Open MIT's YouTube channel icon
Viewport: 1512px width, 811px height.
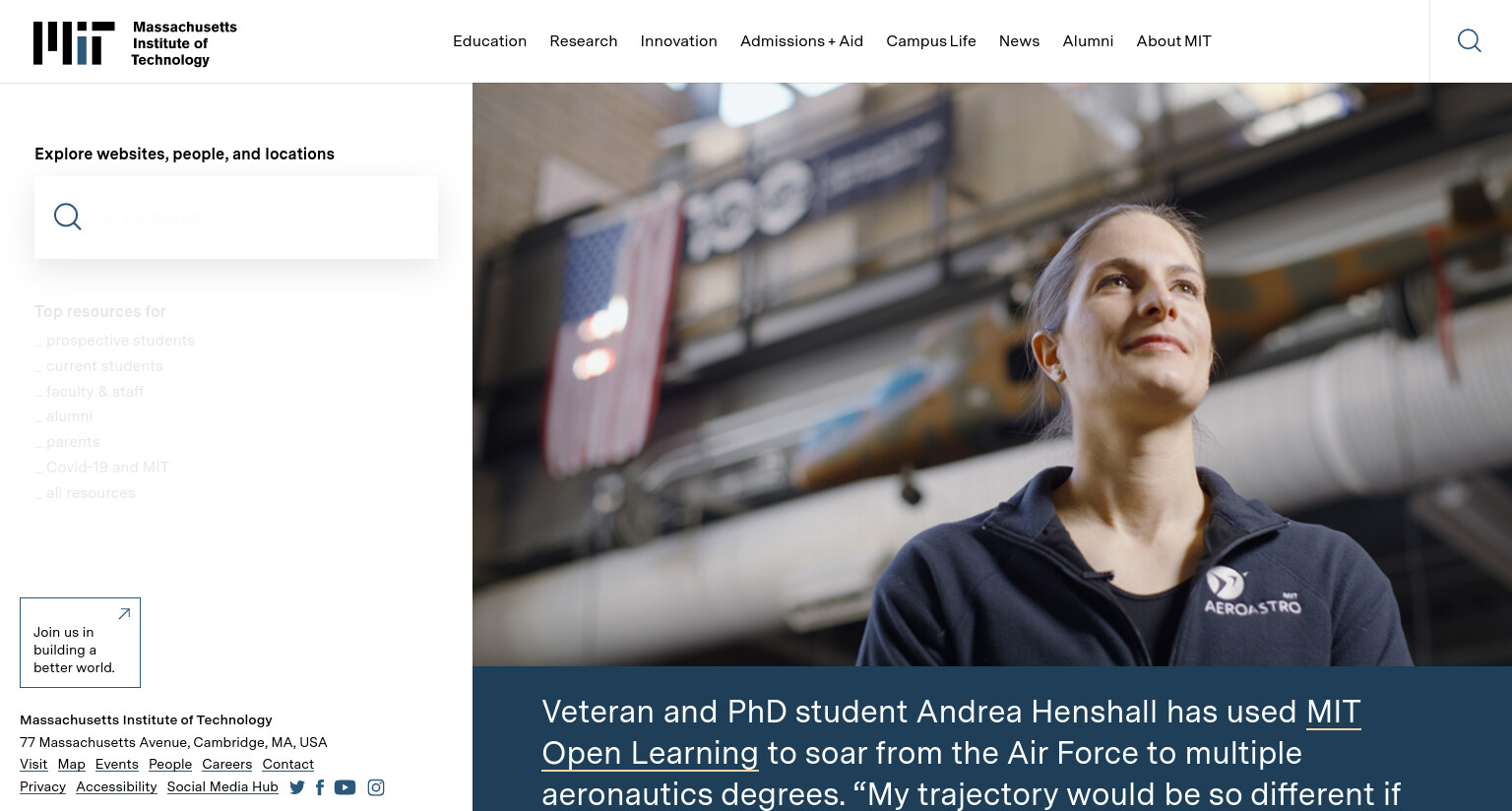[345, 787]
